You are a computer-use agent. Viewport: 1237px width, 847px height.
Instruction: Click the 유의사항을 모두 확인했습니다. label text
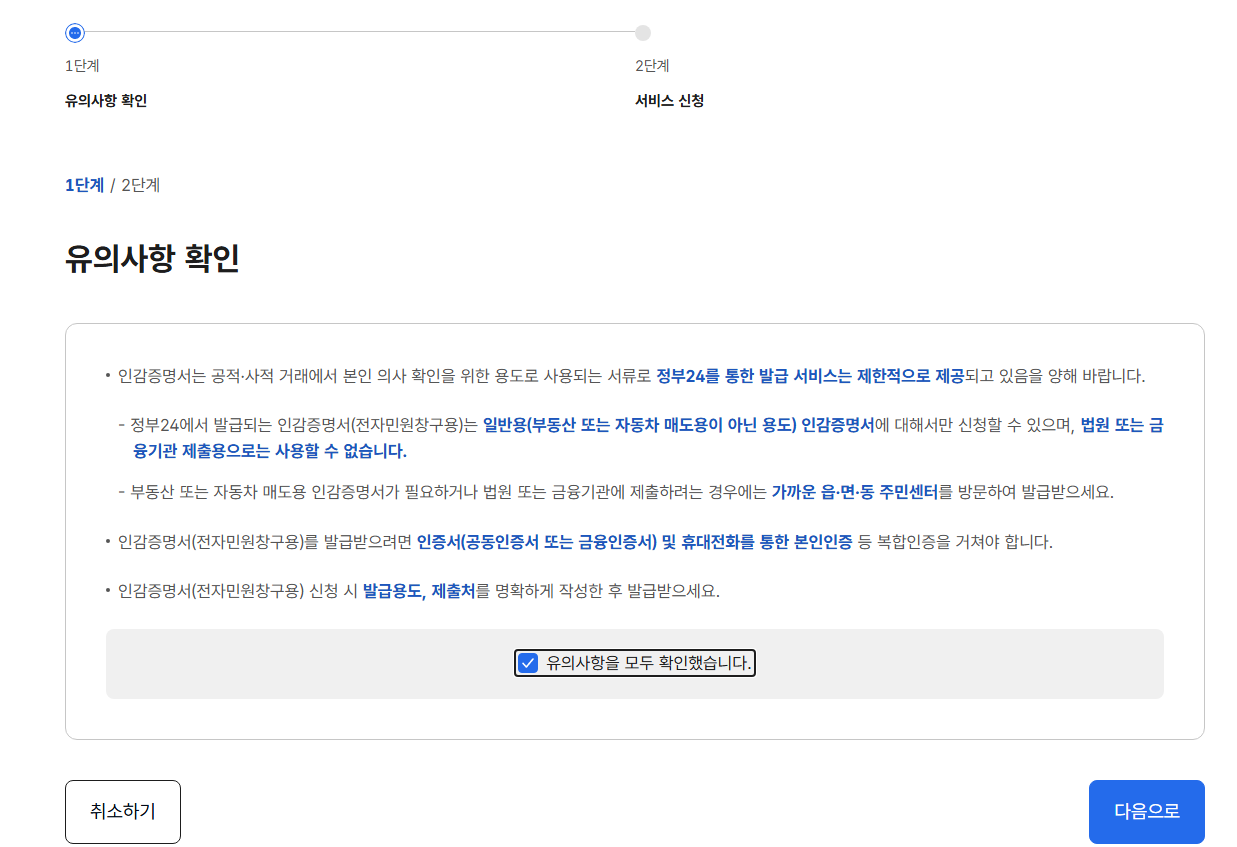648,663
